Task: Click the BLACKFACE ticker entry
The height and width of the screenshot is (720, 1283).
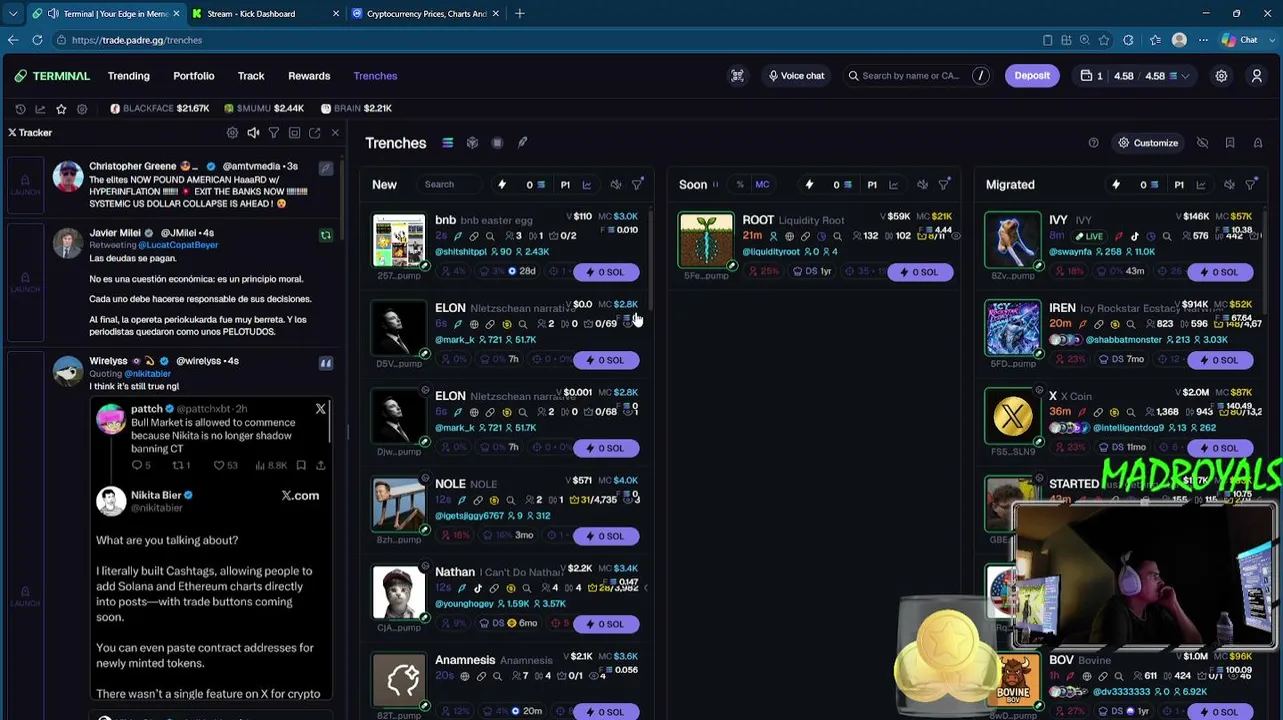Action: pyautogui.click(x=160, y=108)
